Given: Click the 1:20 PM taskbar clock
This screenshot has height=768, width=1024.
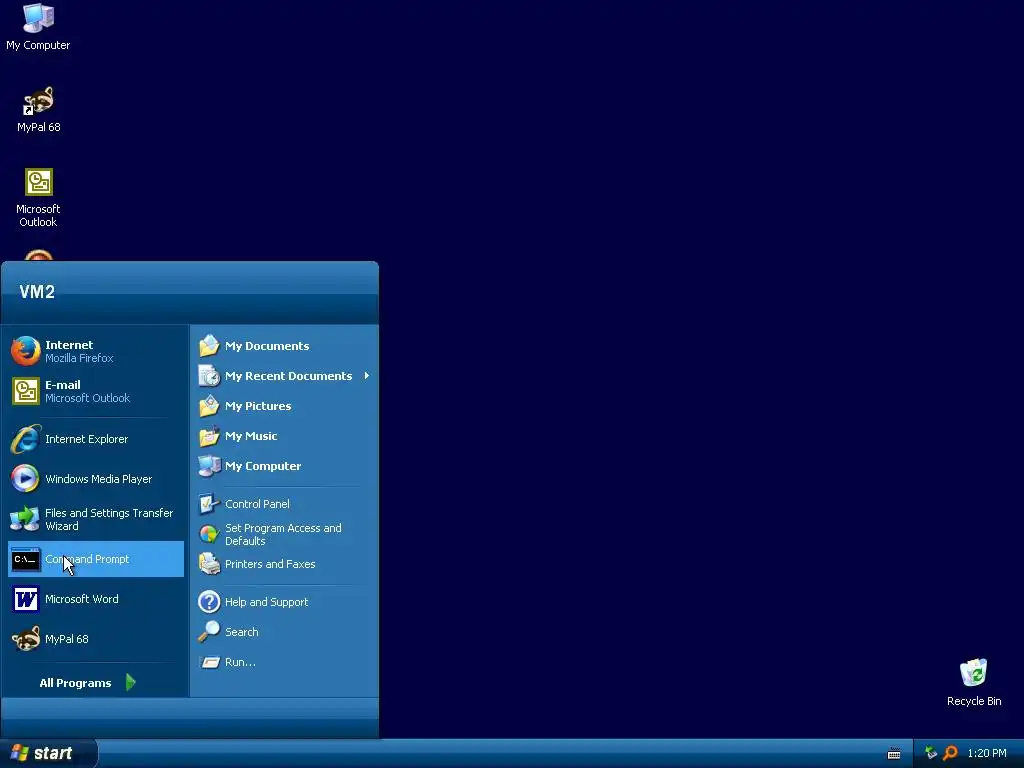Looking at the screenshot, I should [x=987, y=753].
